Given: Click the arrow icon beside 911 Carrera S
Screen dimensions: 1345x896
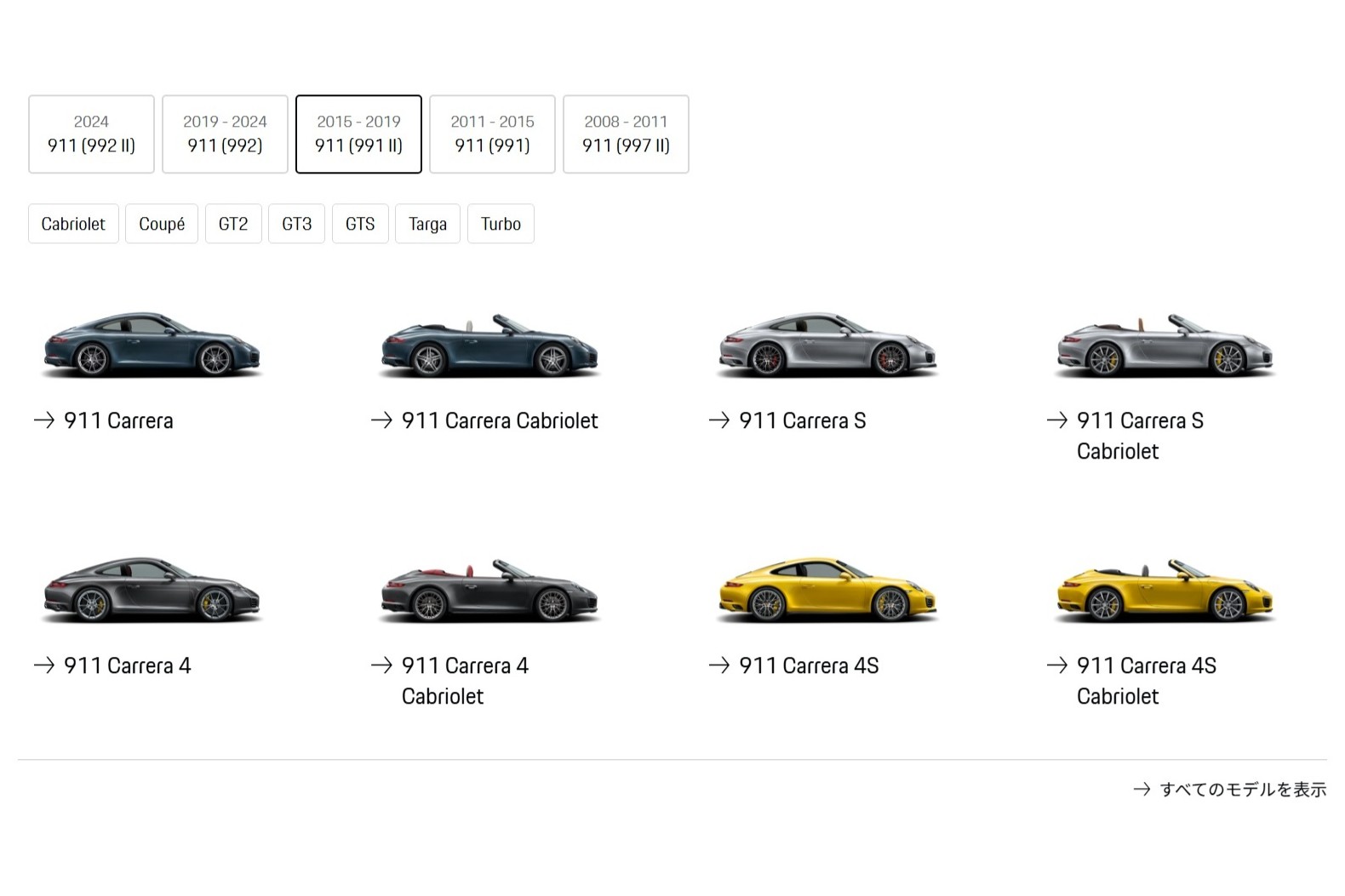Looking at the screenshot, I should (719, 419).
